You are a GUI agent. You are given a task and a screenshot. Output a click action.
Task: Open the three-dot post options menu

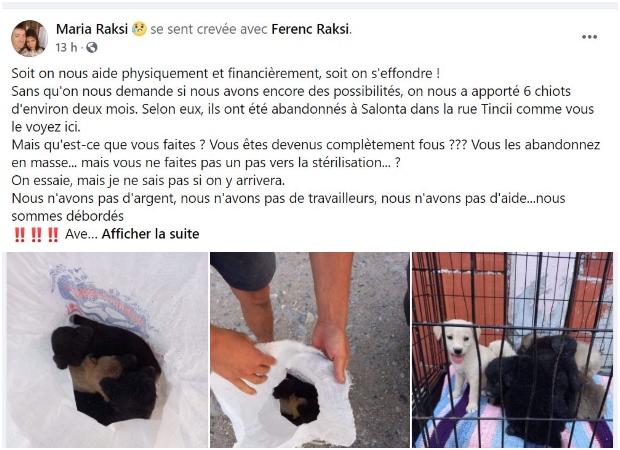[589, 37]
